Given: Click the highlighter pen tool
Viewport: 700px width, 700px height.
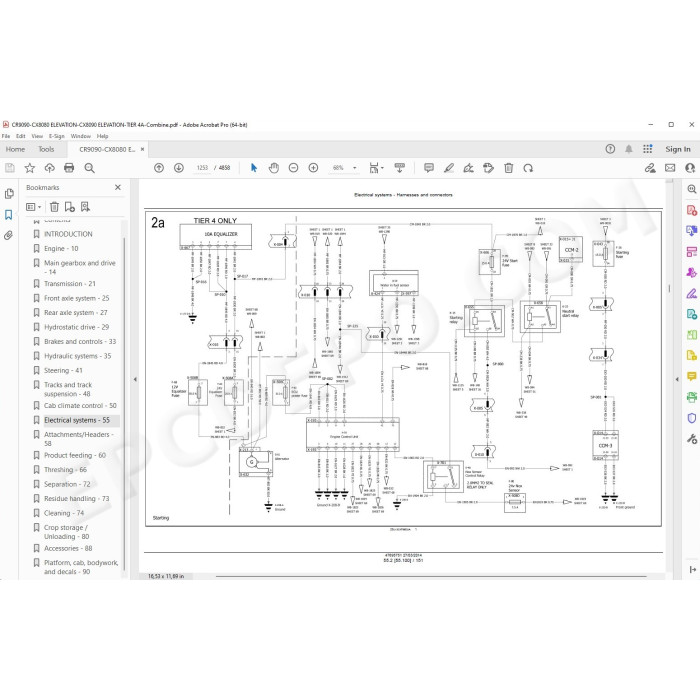Looking at the screenshot, I should 449,168.
